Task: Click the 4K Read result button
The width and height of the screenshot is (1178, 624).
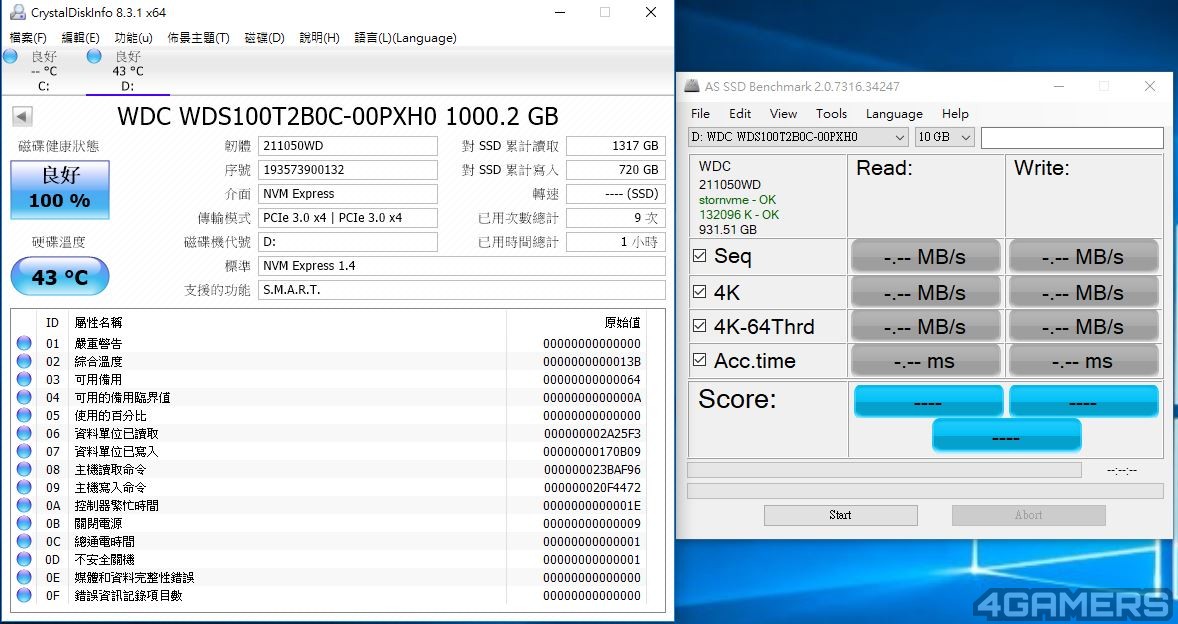Action: point(925,292)
